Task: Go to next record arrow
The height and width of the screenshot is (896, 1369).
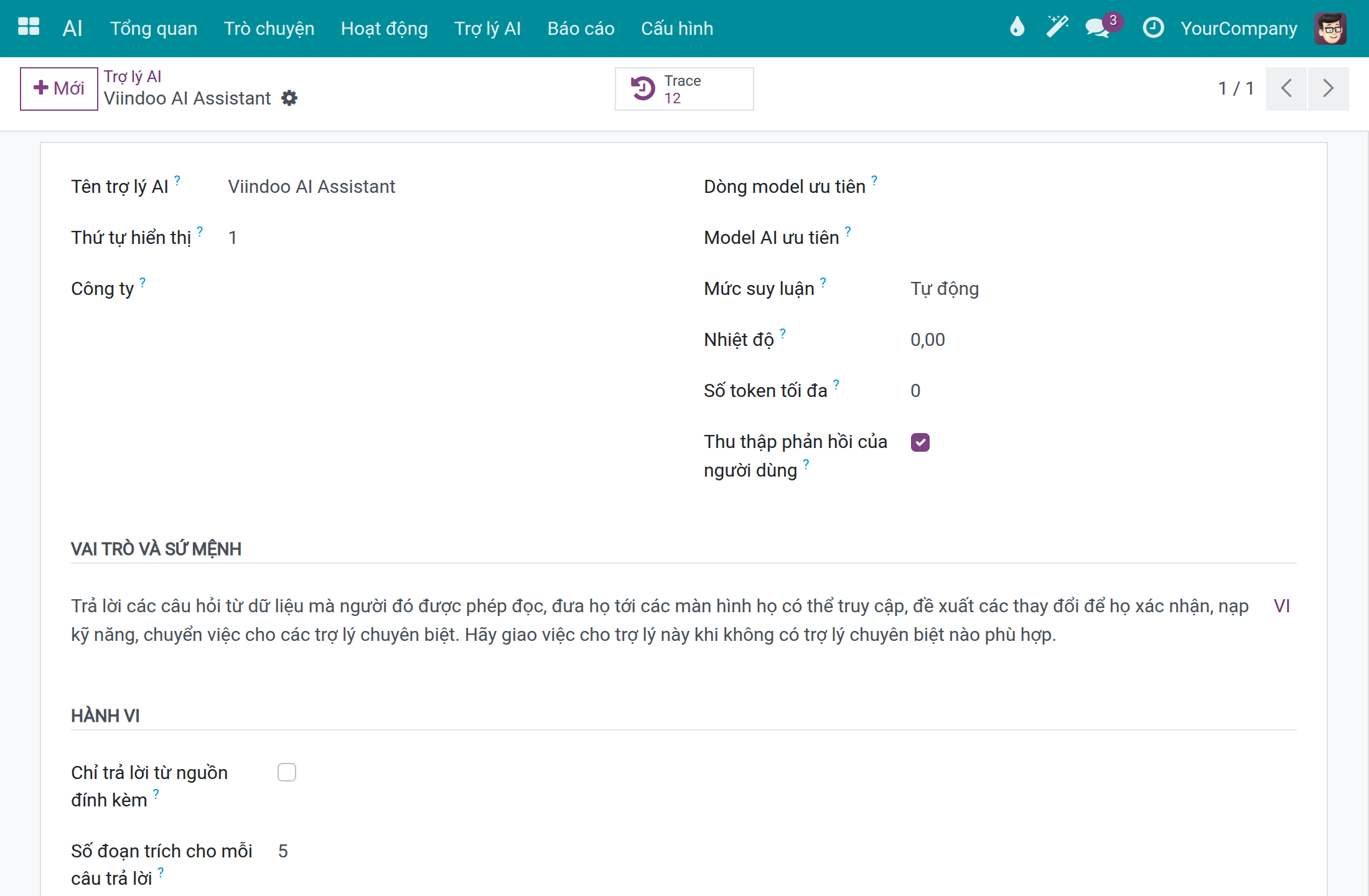Action: point(1329,88)
